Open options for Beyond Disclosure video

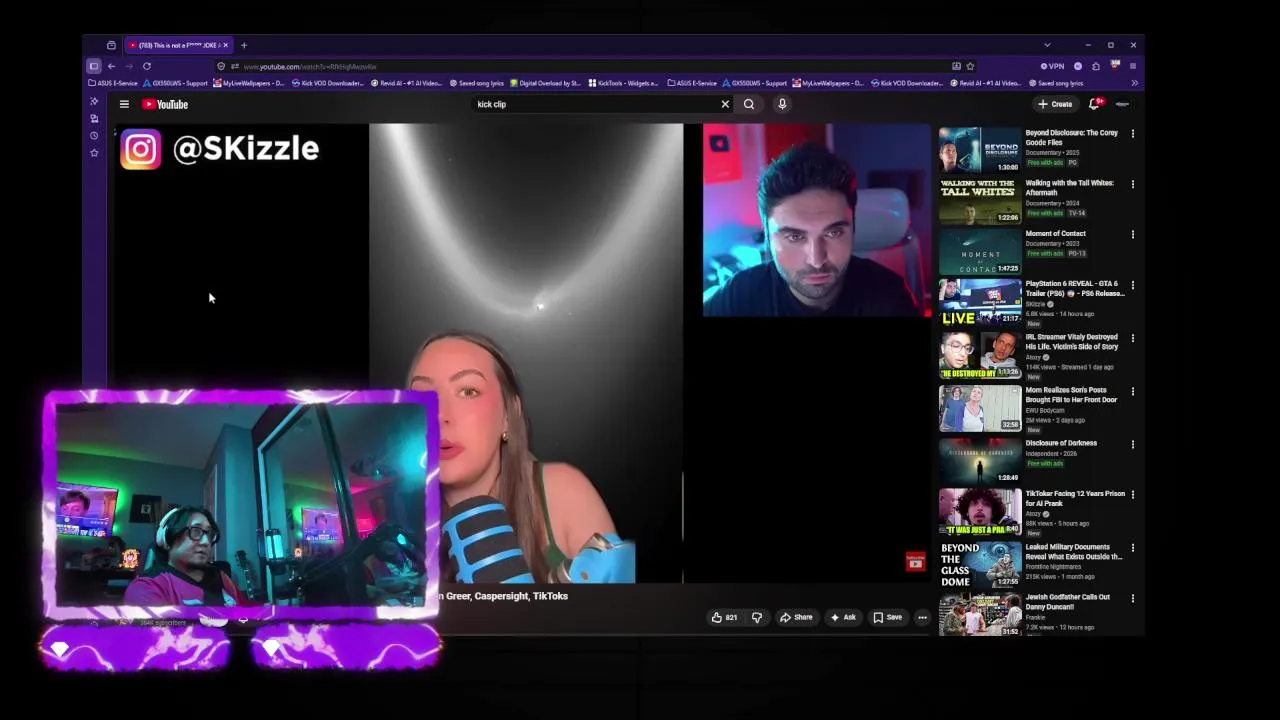pyautogui.click(x=1133, y=134)
